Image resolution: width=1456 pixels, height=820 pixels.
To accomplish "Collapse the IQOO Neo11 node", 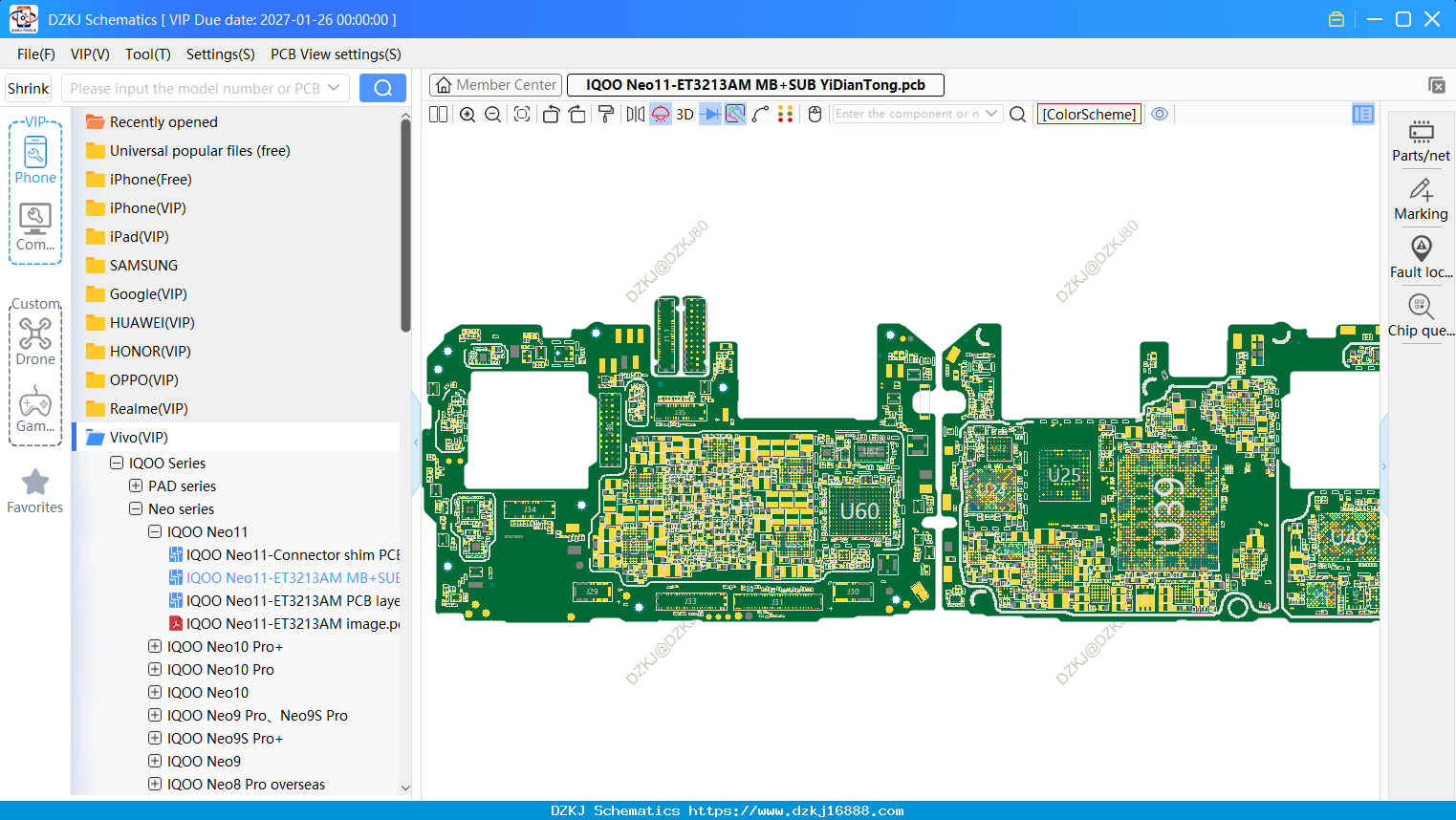I will coord(155,531).
